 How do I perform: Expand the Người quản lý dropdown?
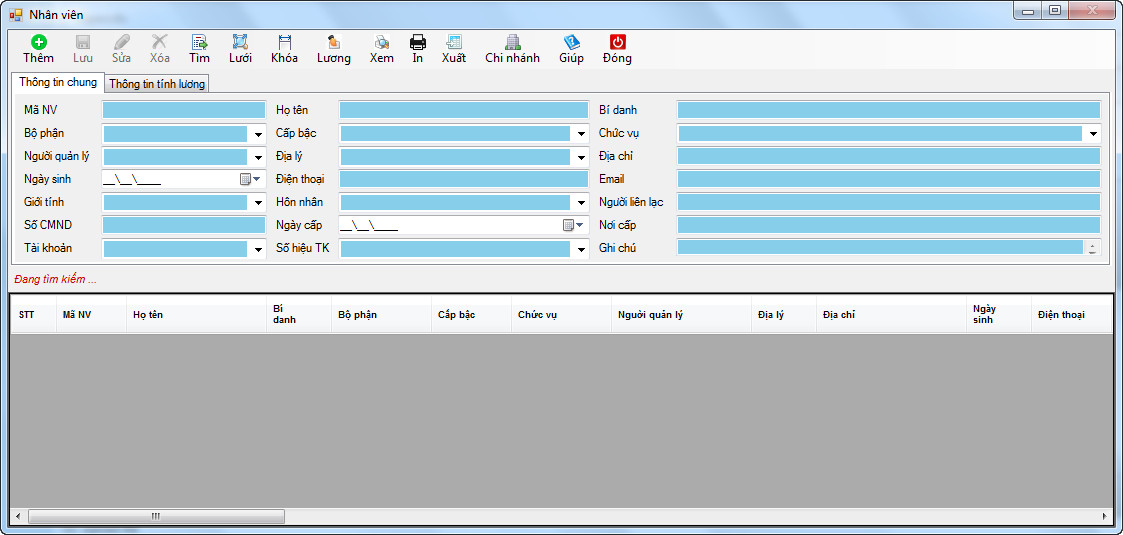point(258,157)
